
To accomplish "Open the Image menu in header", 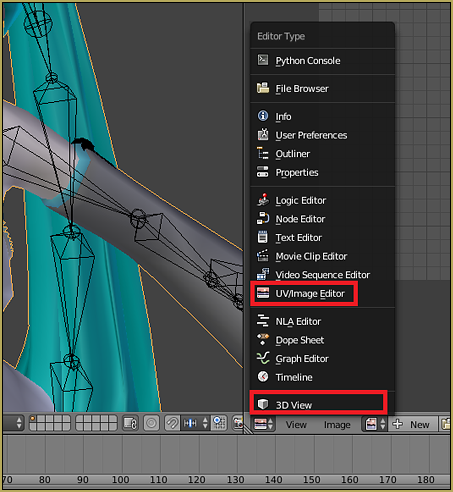I will (x=337, y=425).
